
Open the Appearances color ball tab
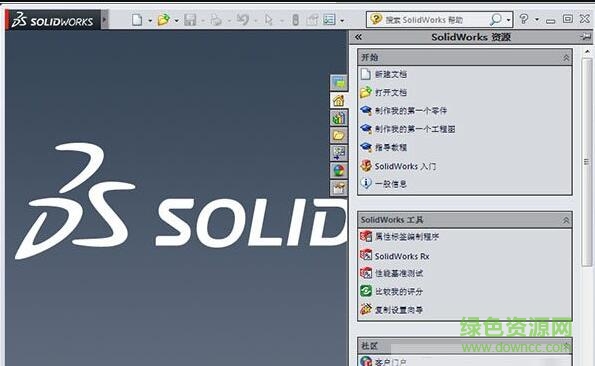click(338, 171)
